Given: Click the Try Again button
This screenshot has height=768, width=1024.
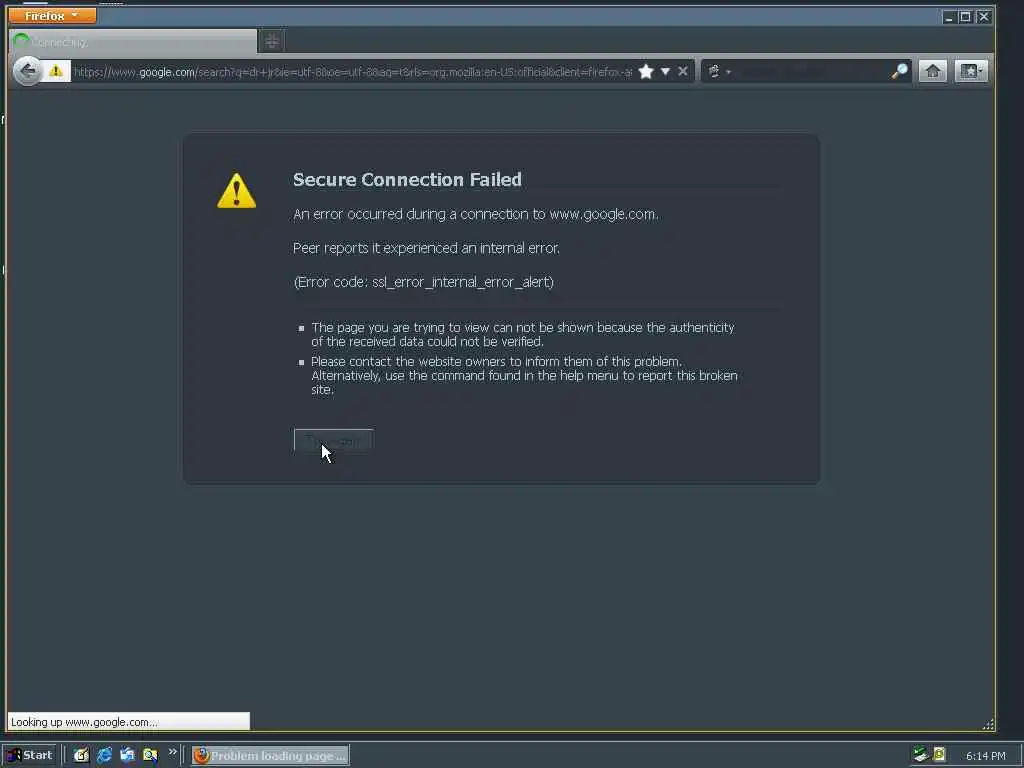Looking at the screenshot, I should (334, 441).
